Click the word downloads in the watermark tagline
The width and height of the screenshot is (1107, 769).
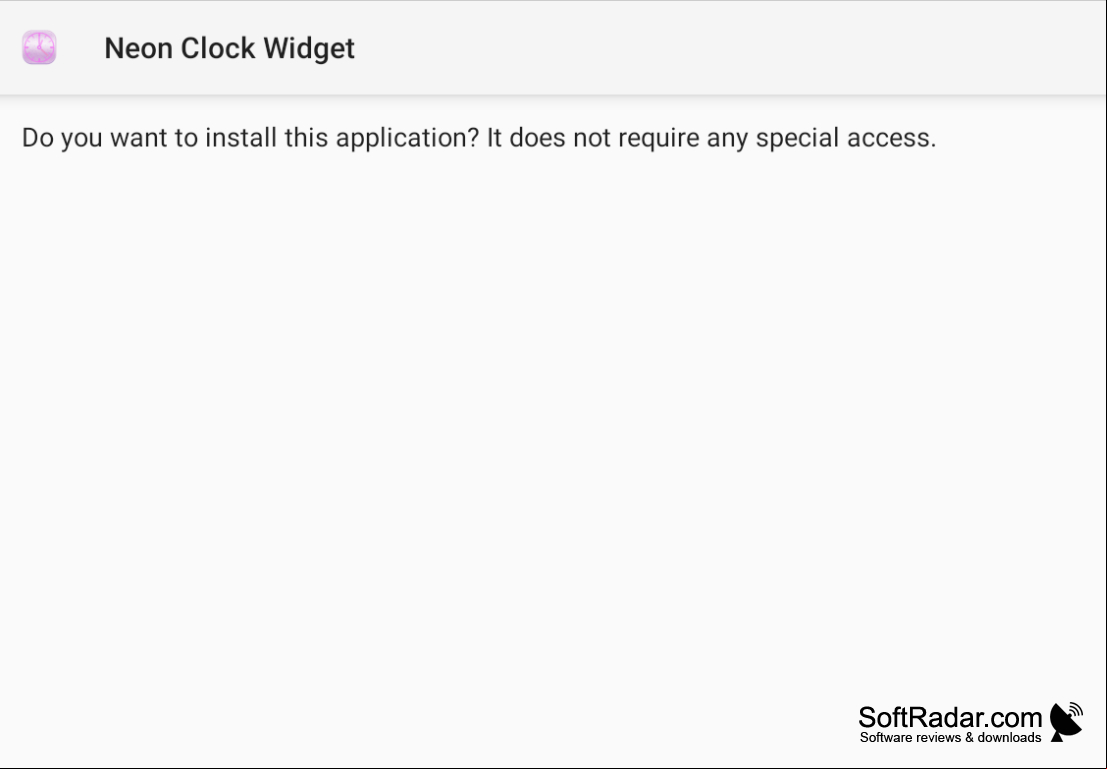[1010, 737]
